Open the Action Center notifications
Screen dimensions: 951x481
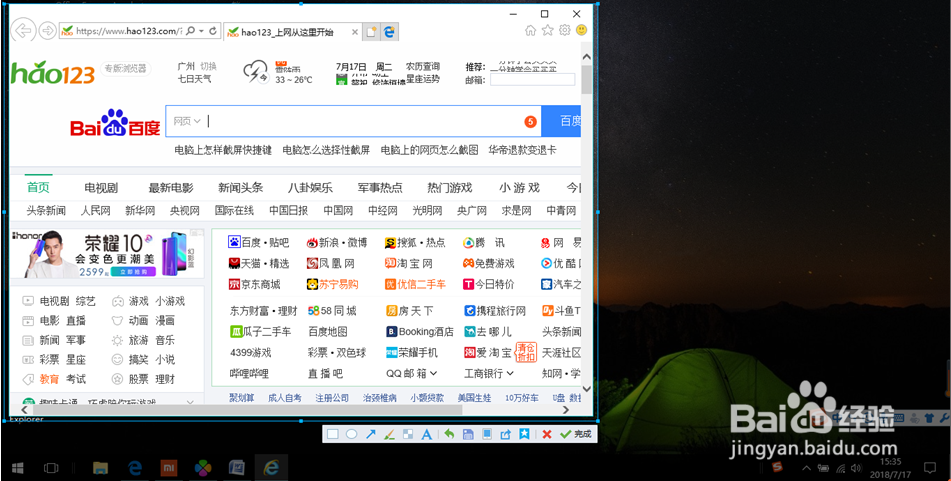pos(929,468)
